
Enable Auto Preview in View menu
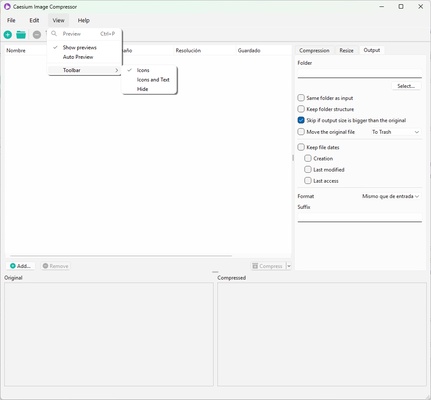85,57
